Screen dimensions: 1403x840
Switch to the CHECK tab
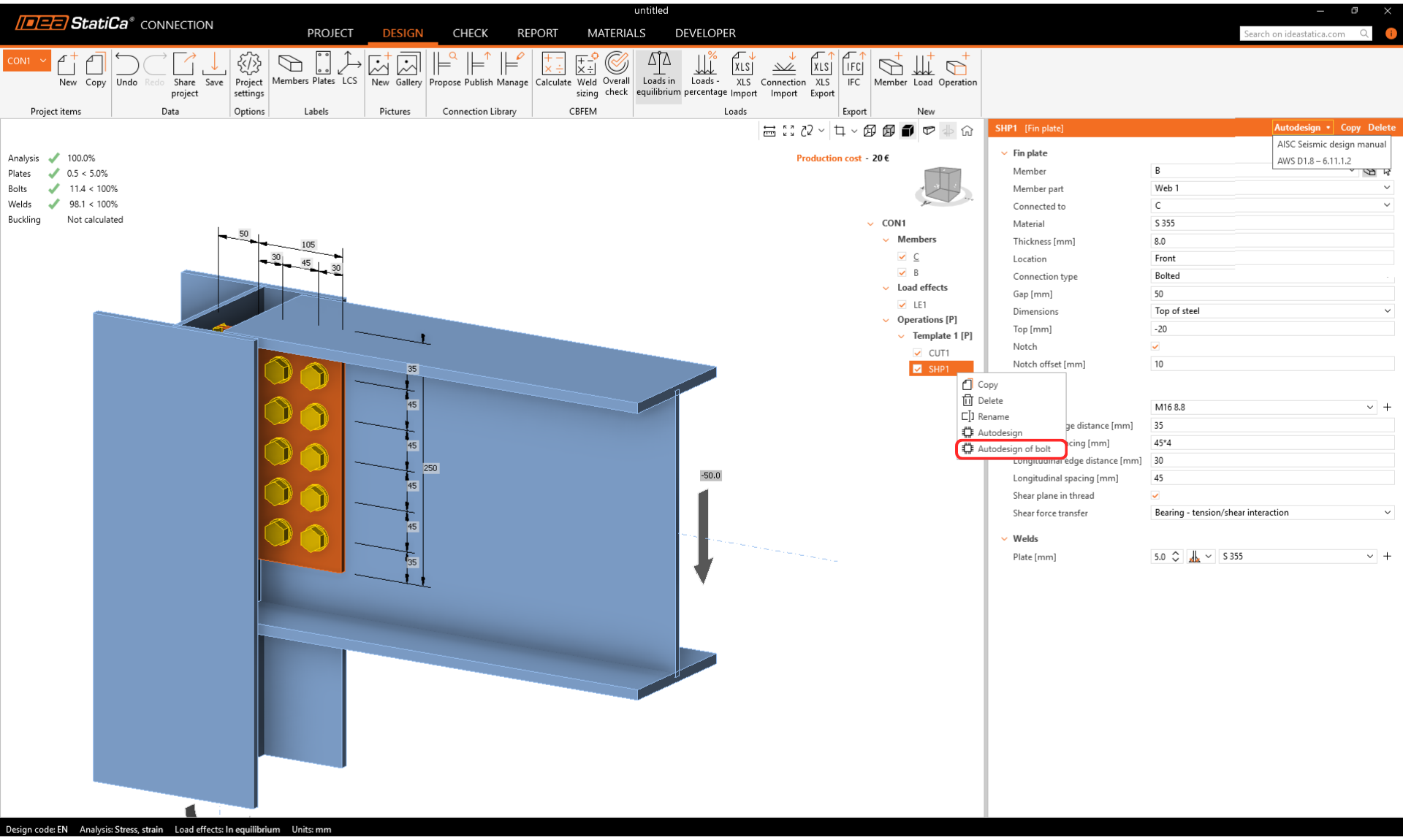470,33
